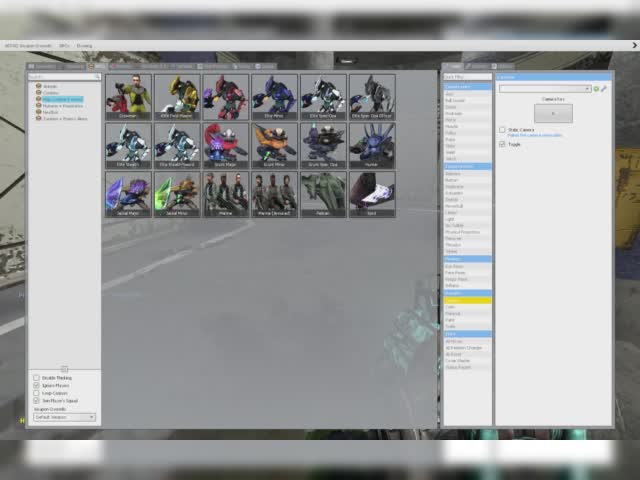Select the Jackal Minor NPC icon
Image resolution: width=640 pixels, height=480 pixels.
tap(177, 194)
